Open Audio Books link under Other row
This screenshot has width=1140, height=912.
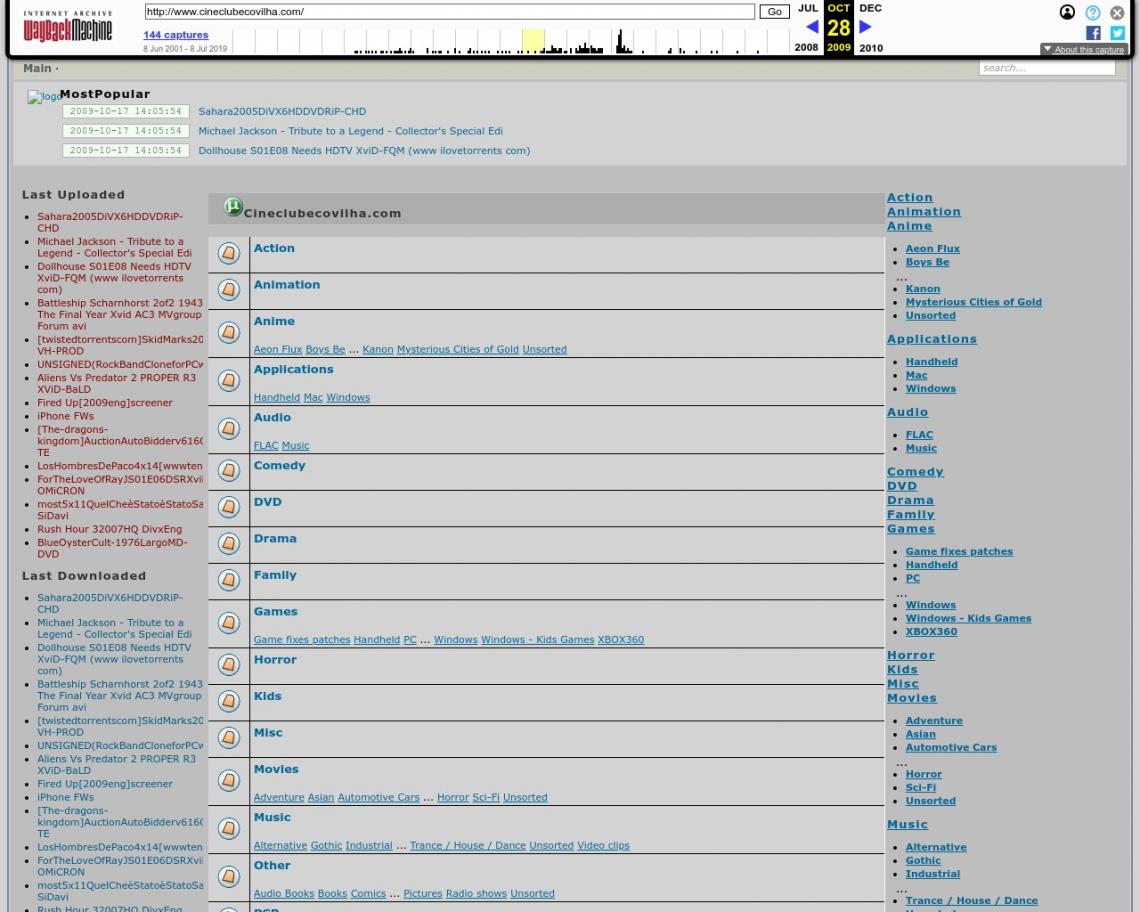point(284,893)
